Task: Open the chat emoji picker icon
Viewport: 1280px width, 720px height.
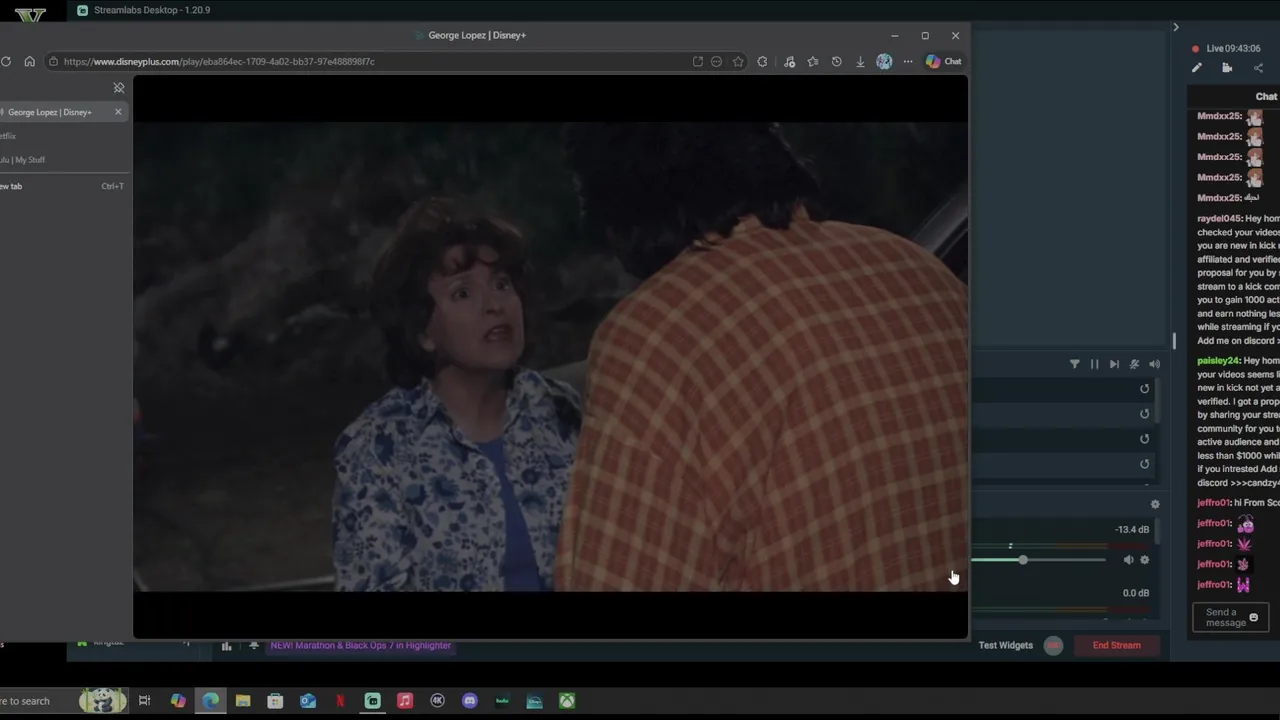Action: pos(1253,618)
